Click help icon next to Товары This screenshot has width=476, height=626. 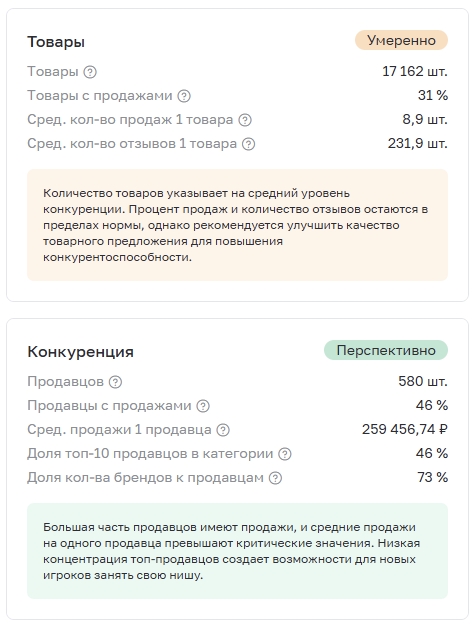tap(90, 72)
